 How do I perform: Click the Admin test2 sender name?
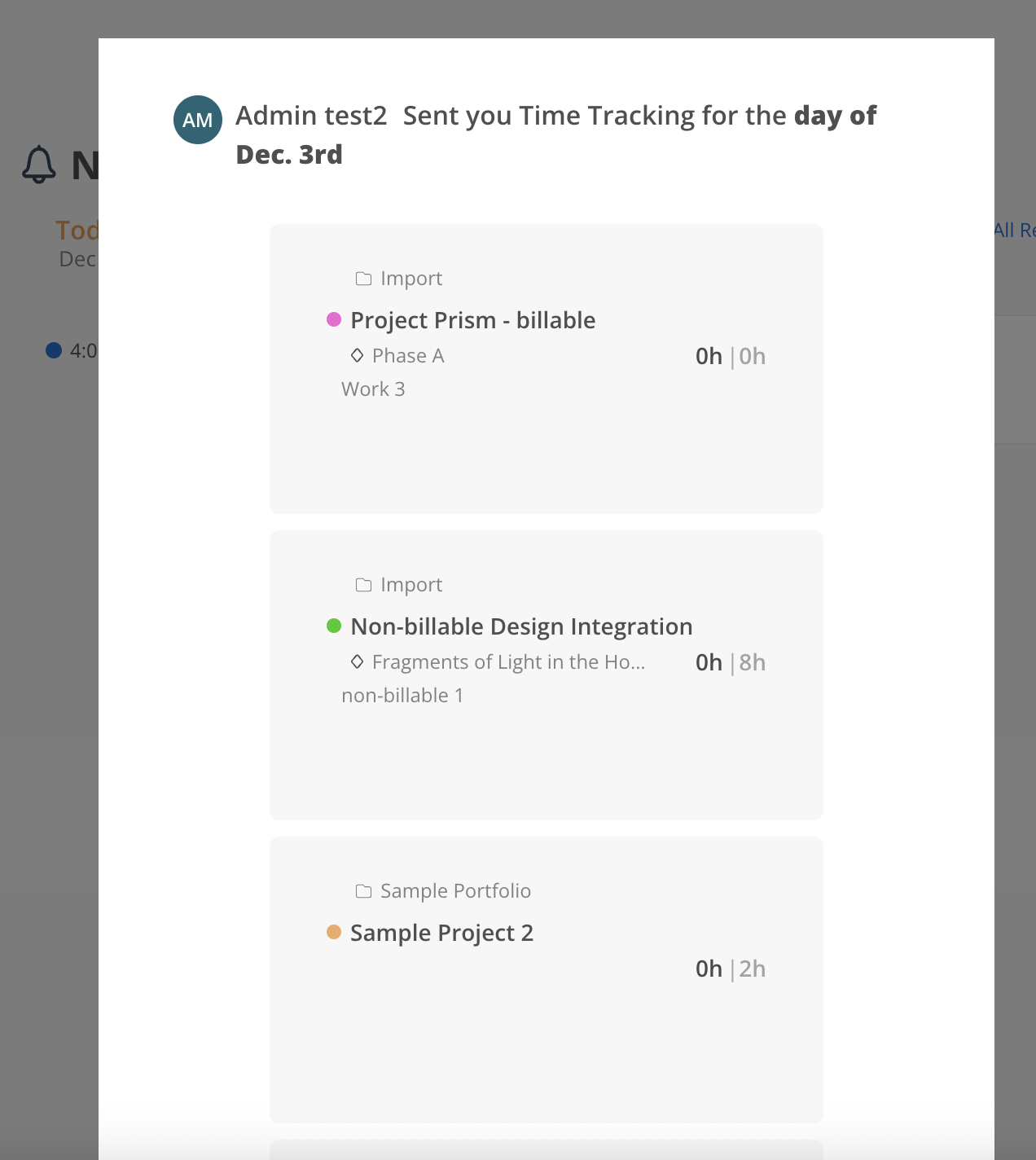pos(311,116)
